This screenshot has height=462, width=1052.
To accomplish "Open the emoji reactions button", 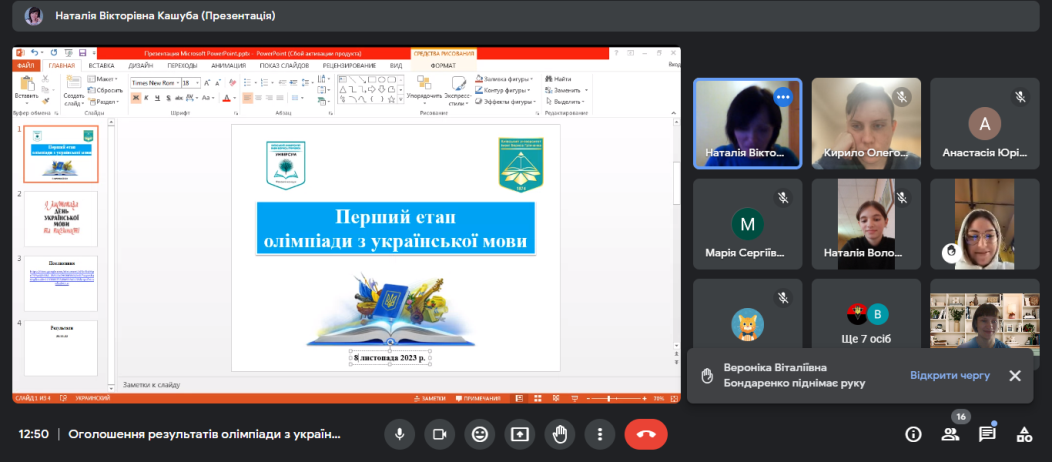I will (x=480, y=434).
